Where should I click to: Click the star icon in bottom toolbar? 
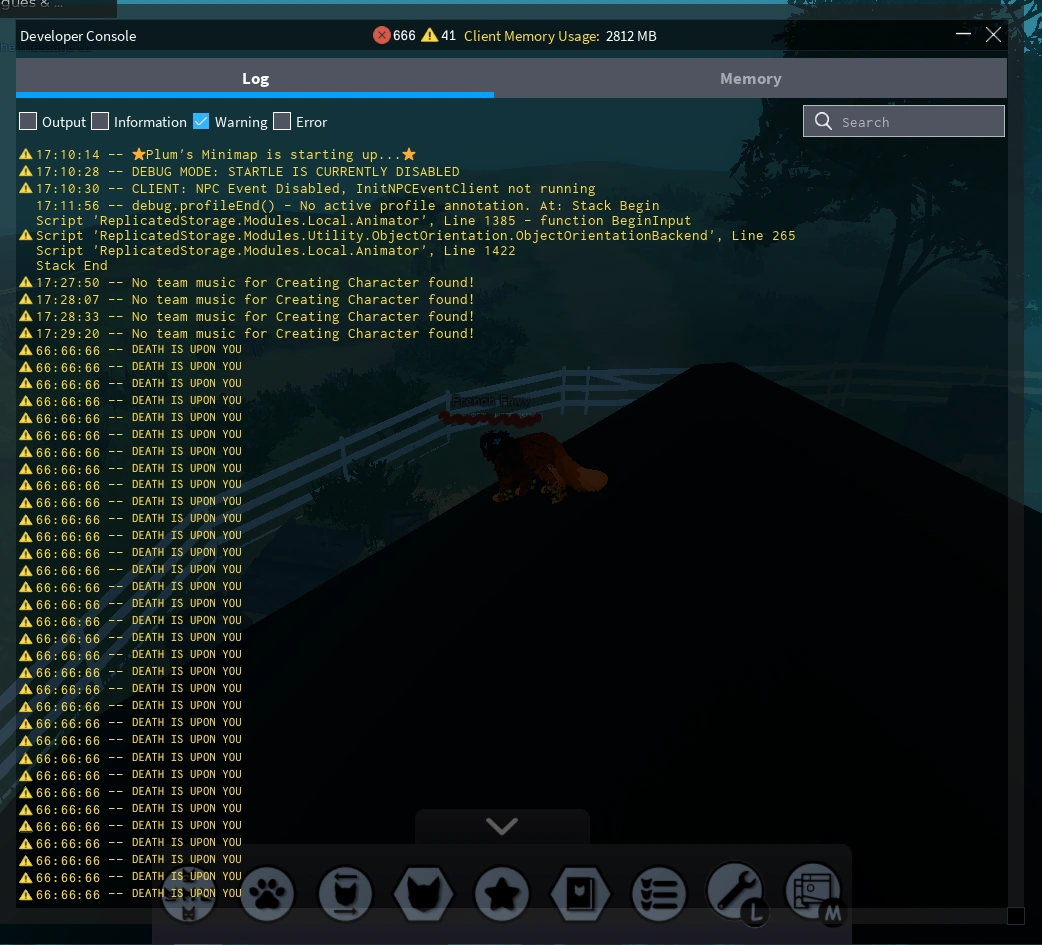point(501,893)
